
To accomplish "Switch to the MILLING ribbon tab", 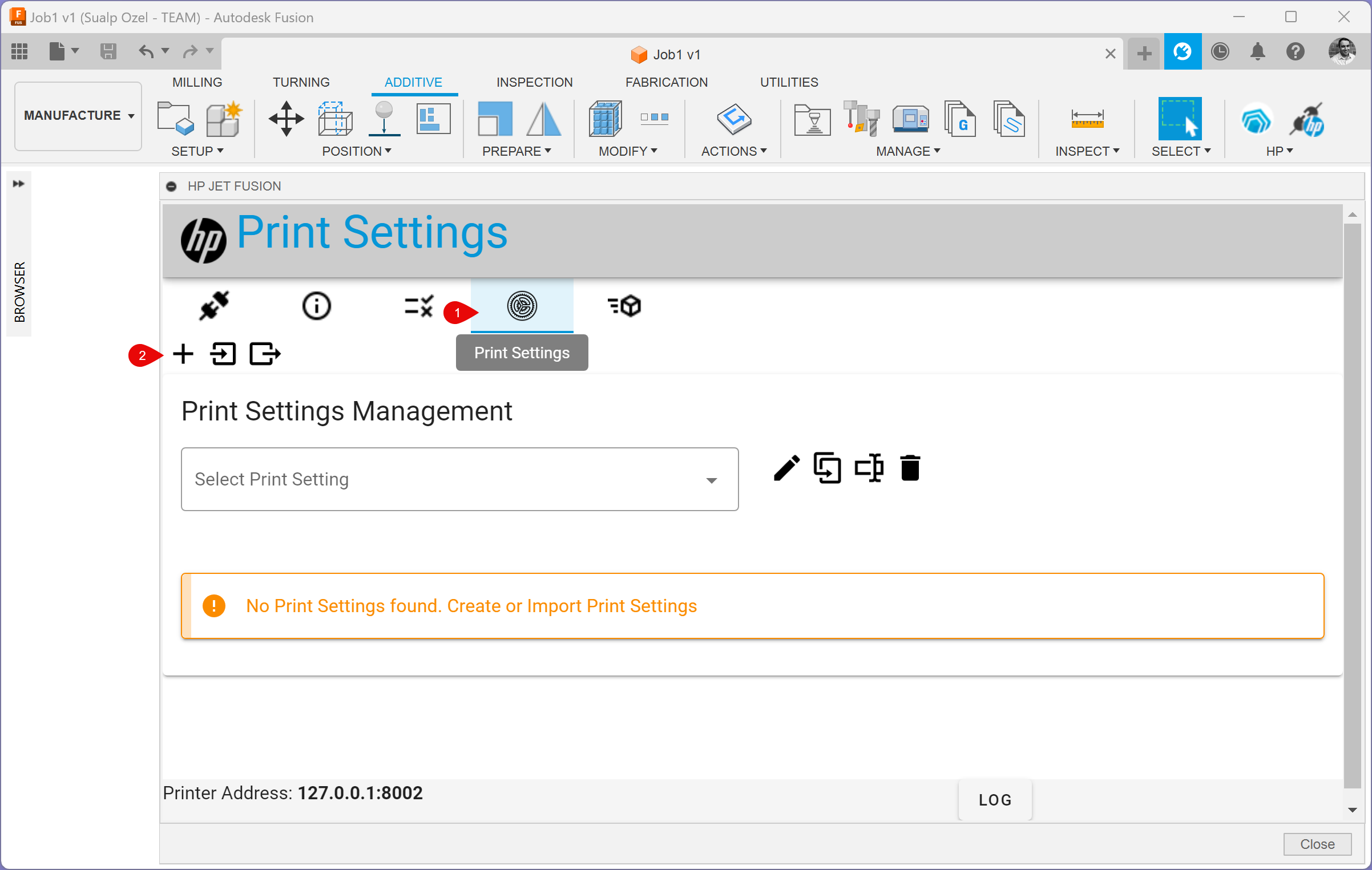I will click(x=197, y=82).
